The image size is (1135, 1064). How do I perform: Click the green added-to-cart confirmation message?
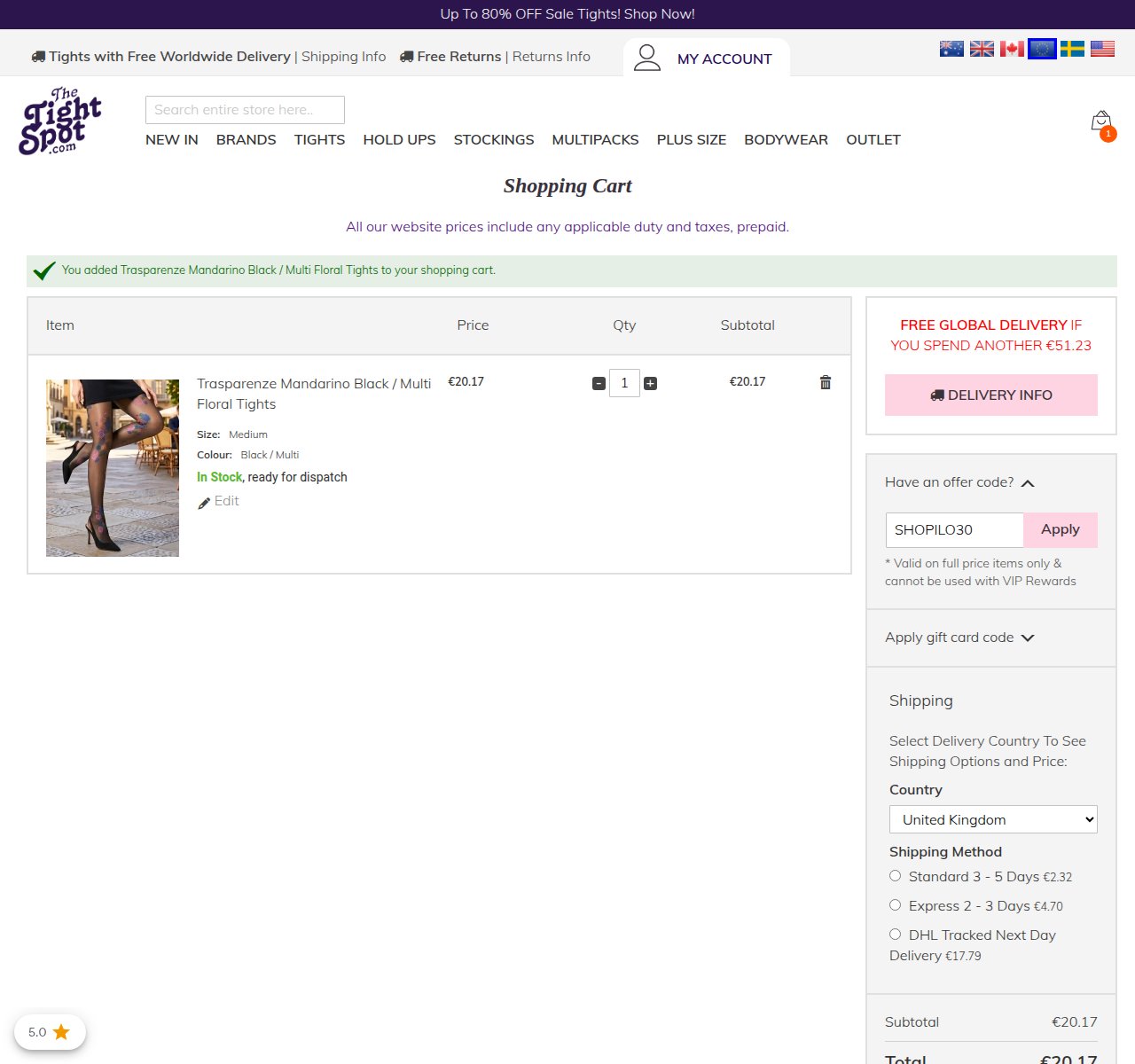click(572, 271)
